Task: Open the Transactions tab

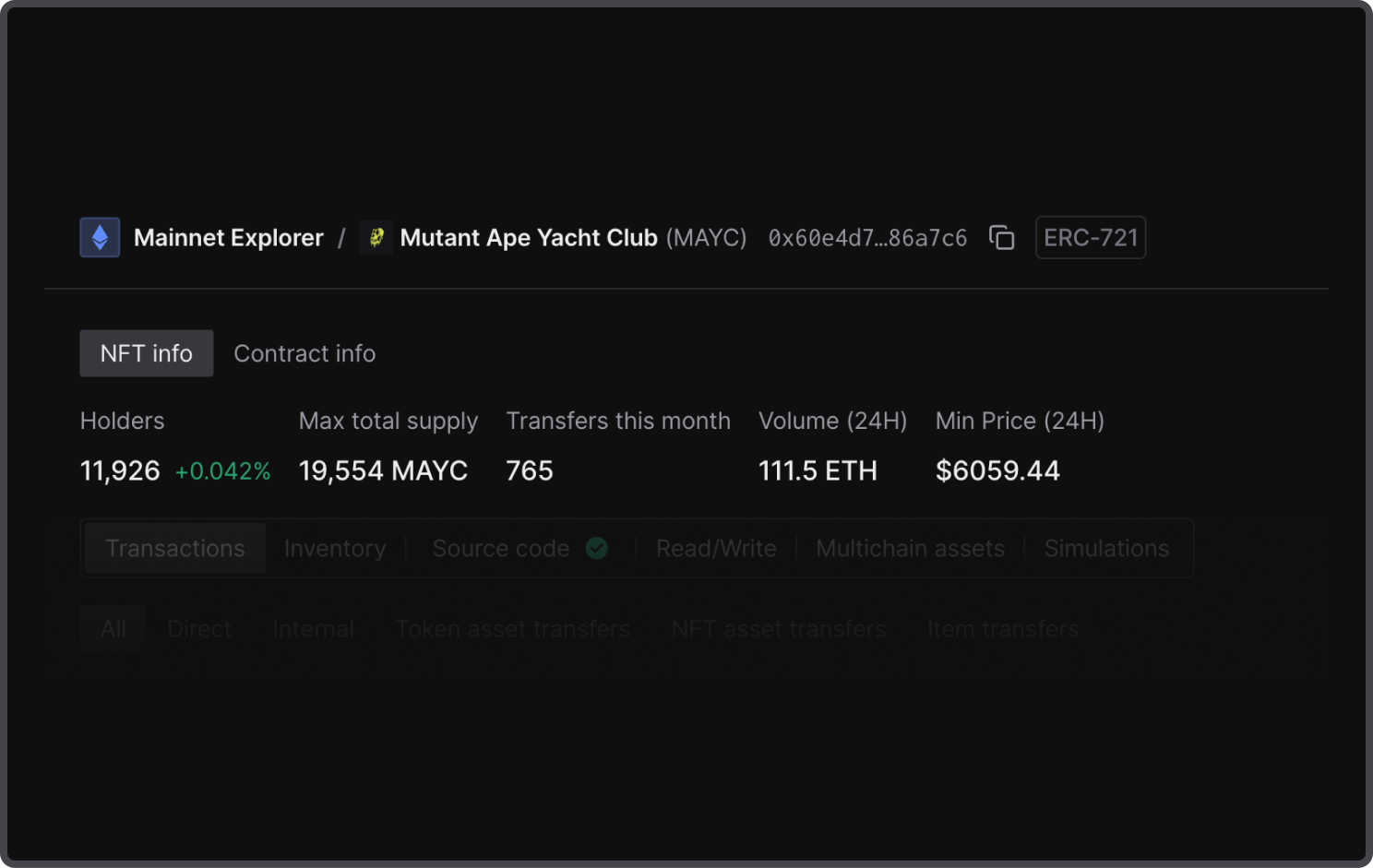Action: (175, 548)
